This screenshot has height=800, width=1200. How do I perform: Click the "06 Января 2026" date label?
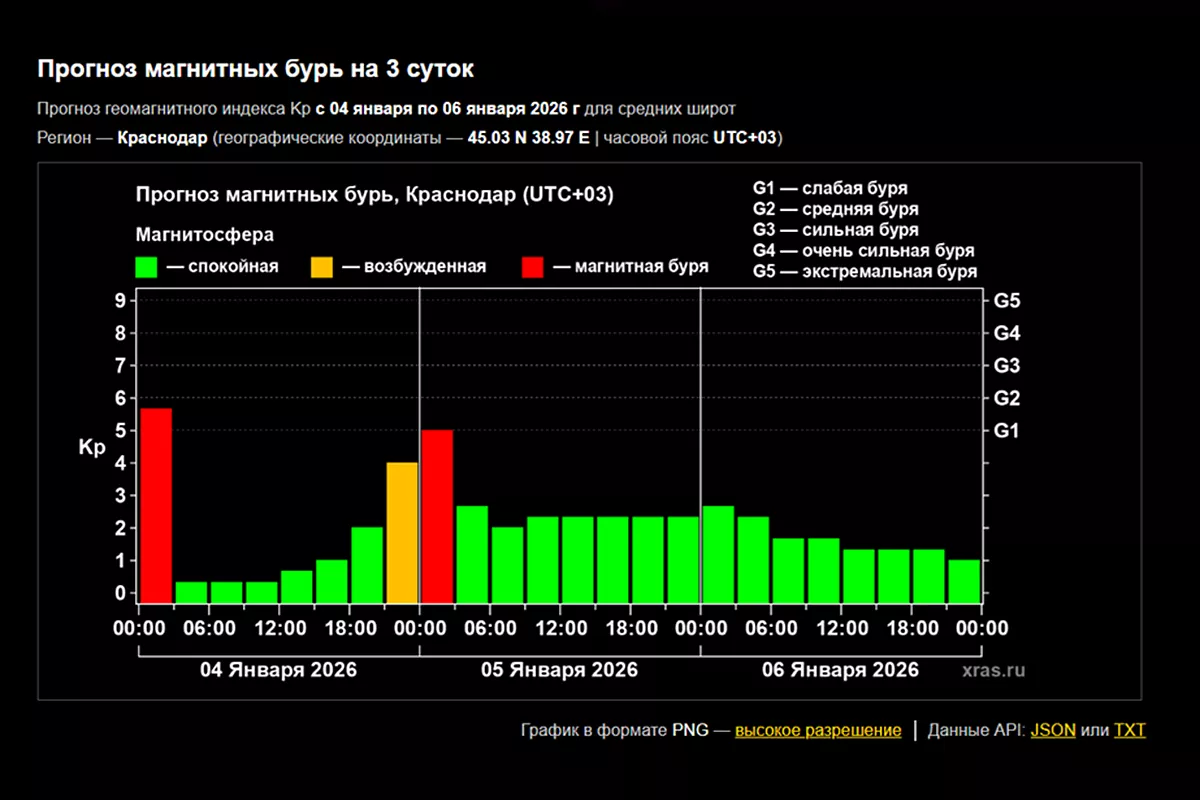tap(840, 670)
